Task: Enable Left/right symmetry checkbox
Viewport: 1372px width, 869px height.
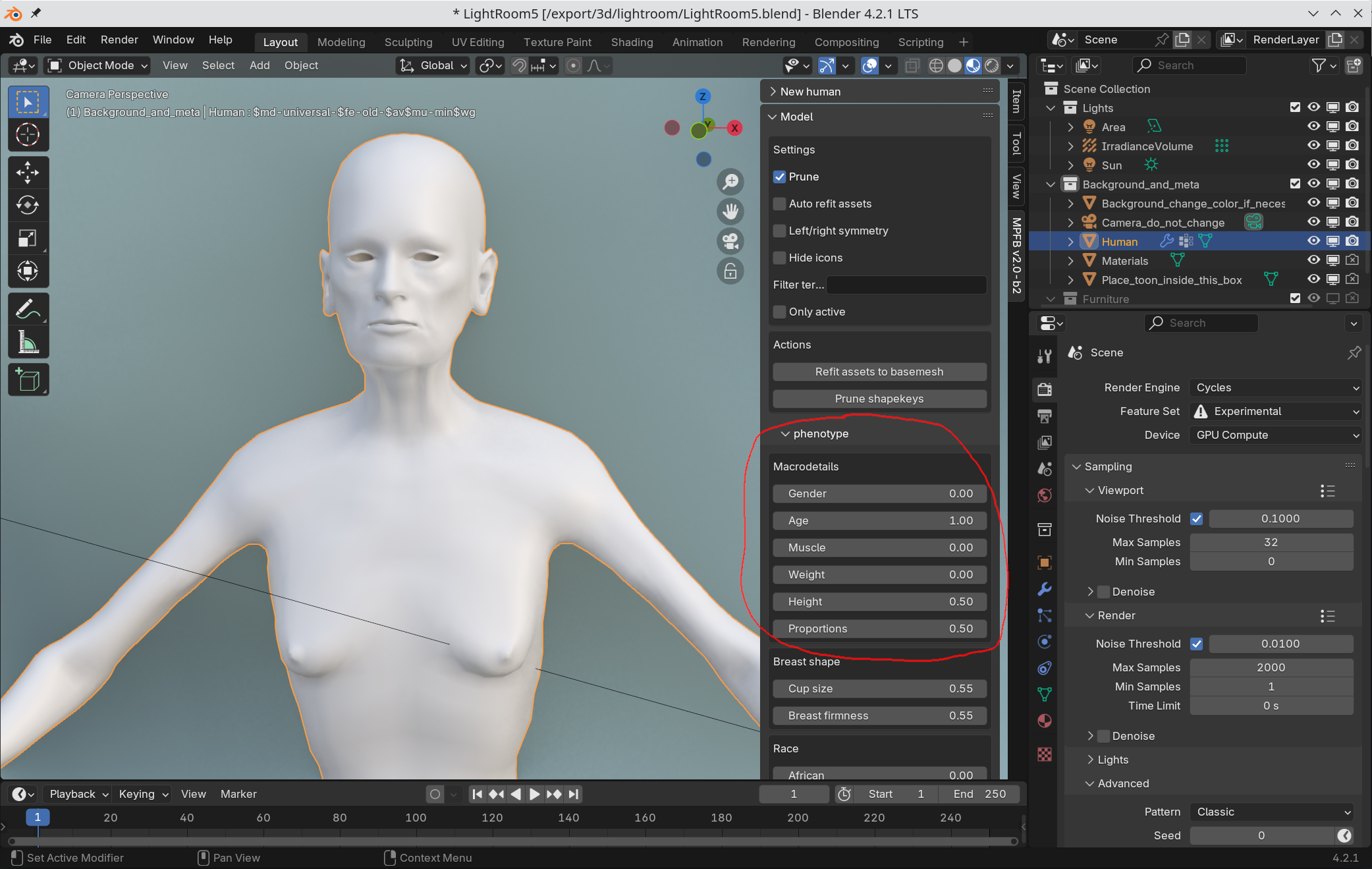Action: 780,231
